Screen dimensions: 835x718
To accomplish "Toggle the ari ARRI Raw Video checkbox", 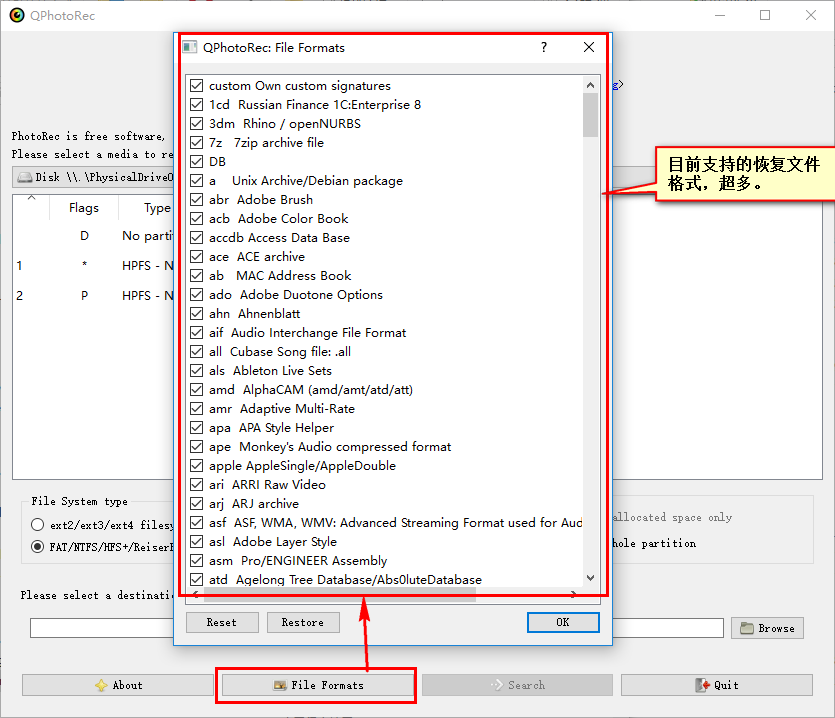I will click(x=197, y=485).
